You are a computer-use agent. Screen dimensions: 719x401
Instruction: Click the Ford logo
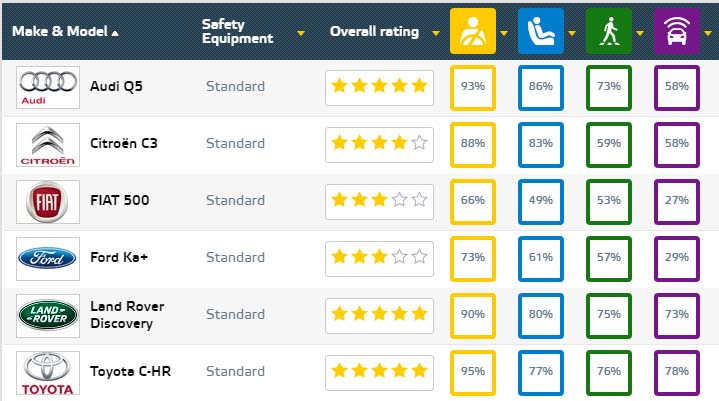click(x=47, y=258)
